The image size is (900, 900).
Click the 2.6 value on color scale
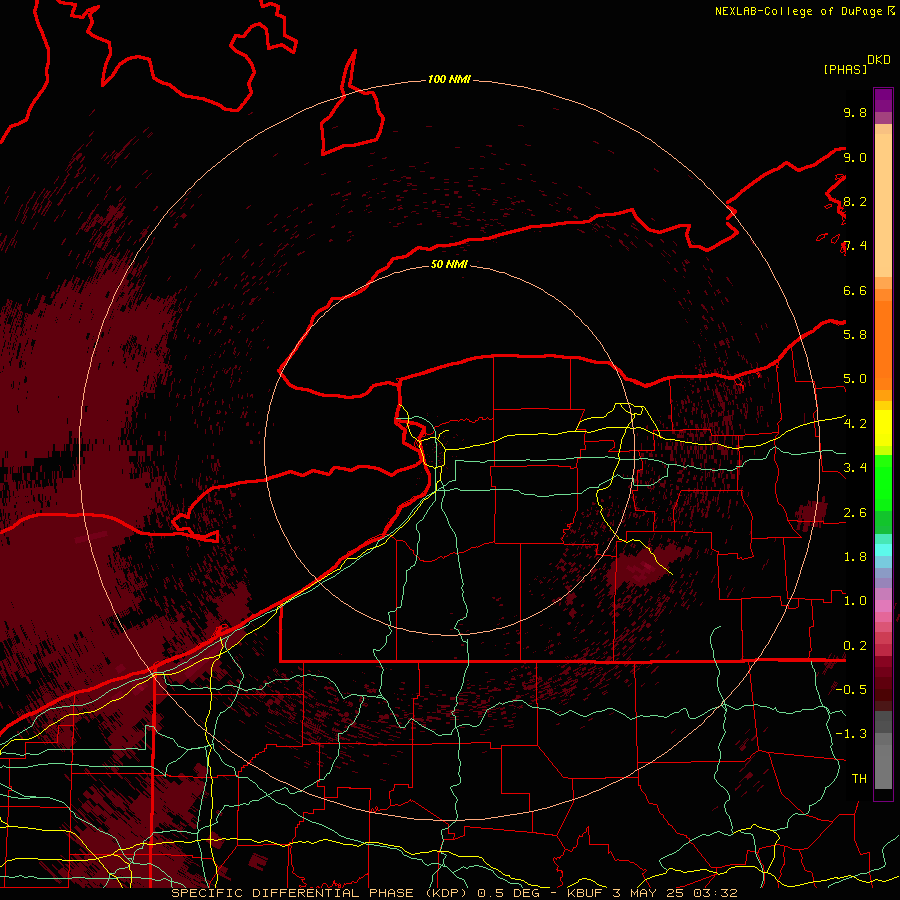[x=855, y=512]
